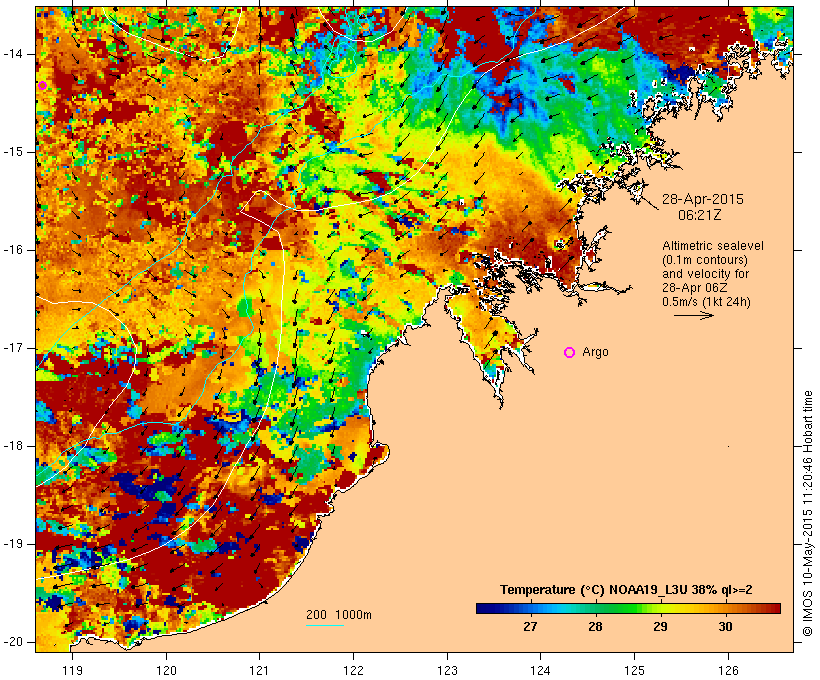820x680 pixels.
Task: Click the time text '06:21Z'
Action: 700,215
